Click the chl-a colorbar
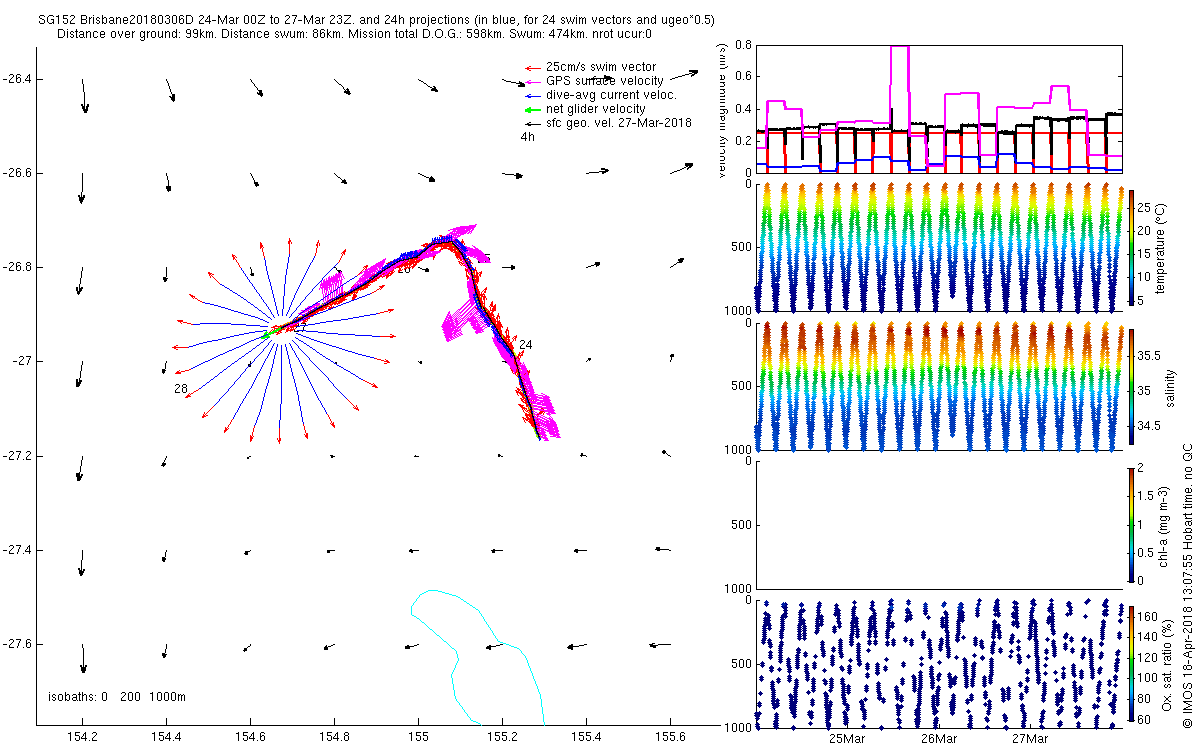The width and height of the screenshot is (1200, 750). click(x=1131, y=524)
